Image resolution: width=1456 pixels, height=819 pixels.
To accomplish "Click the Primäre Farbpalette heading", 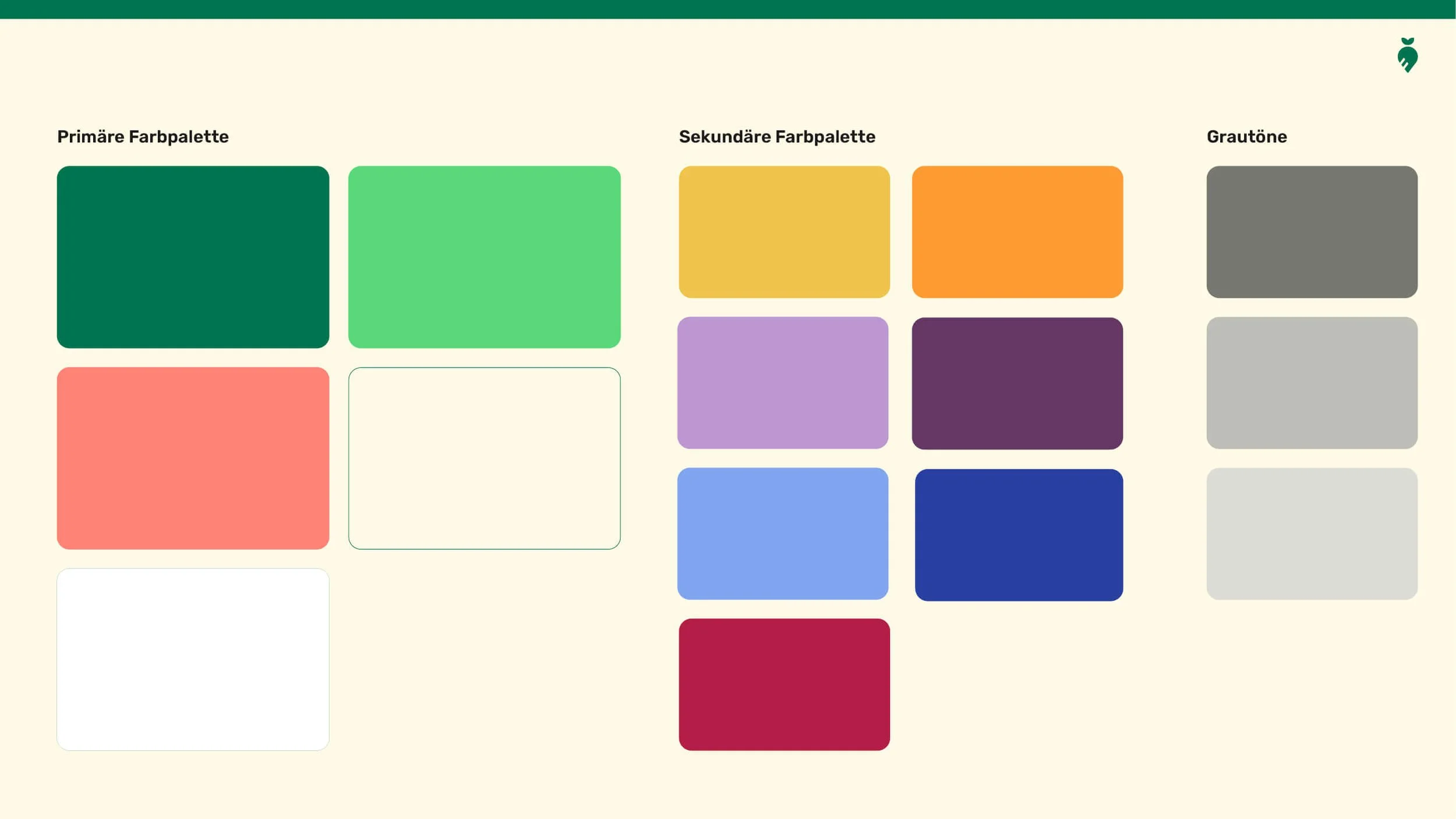I will pyautogui.click(x=143, y=136).
